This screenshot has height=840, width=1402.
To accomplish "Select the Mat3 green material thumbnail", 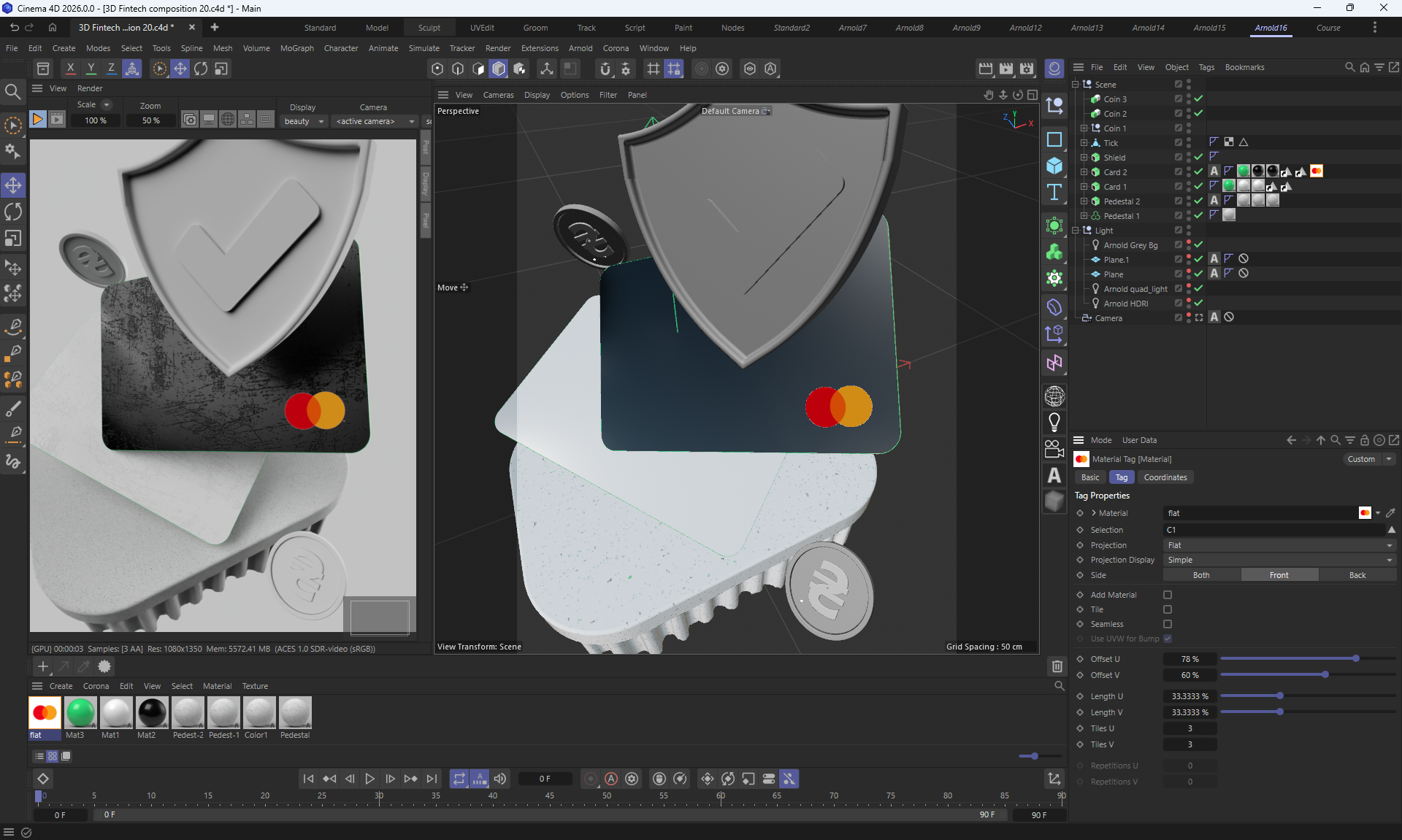I will (x=80, y=713).
